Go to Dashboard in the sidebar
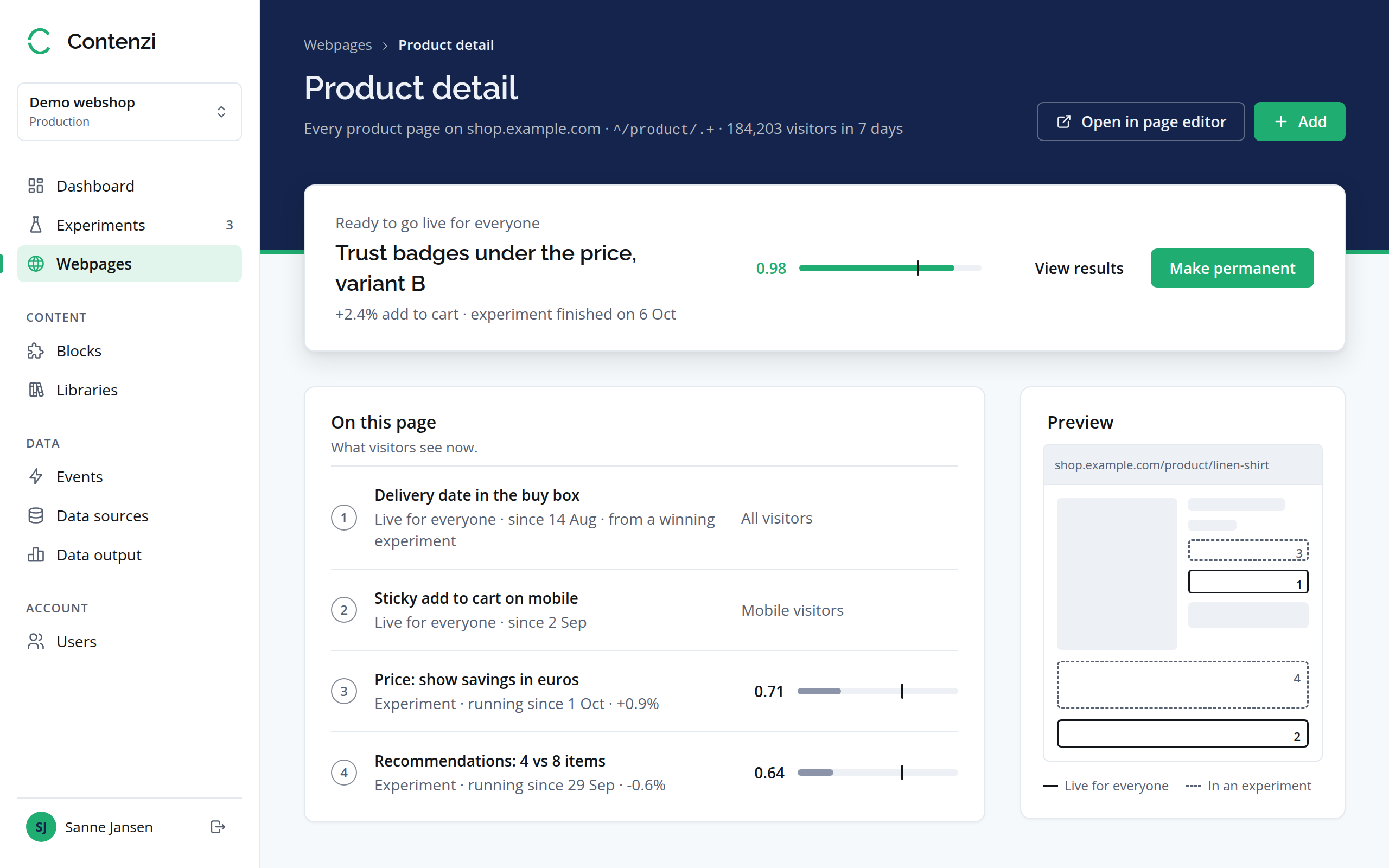1389x868 pixels. (130, 186)
